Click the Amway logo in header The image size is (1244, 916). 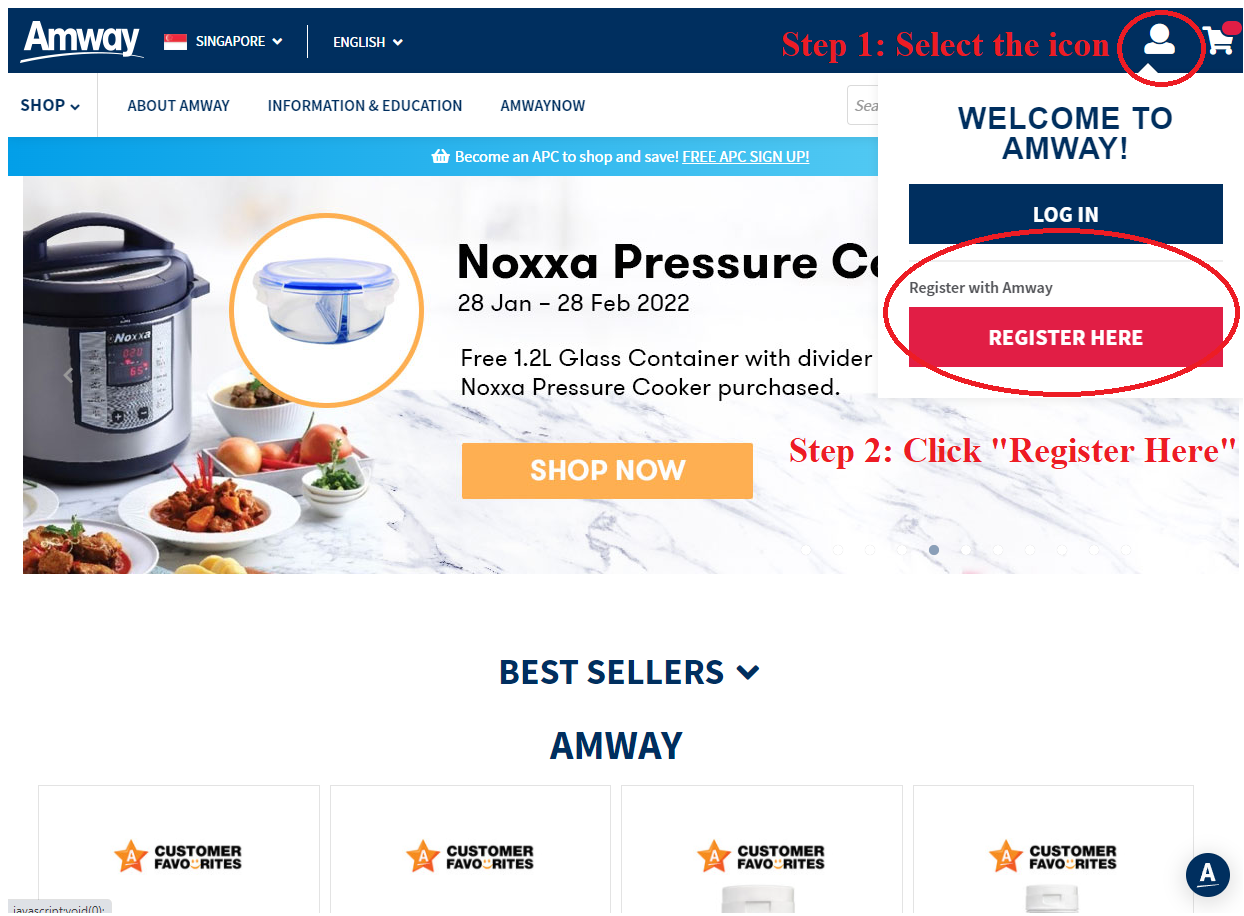pyautogui.click(x=82, y=41)
